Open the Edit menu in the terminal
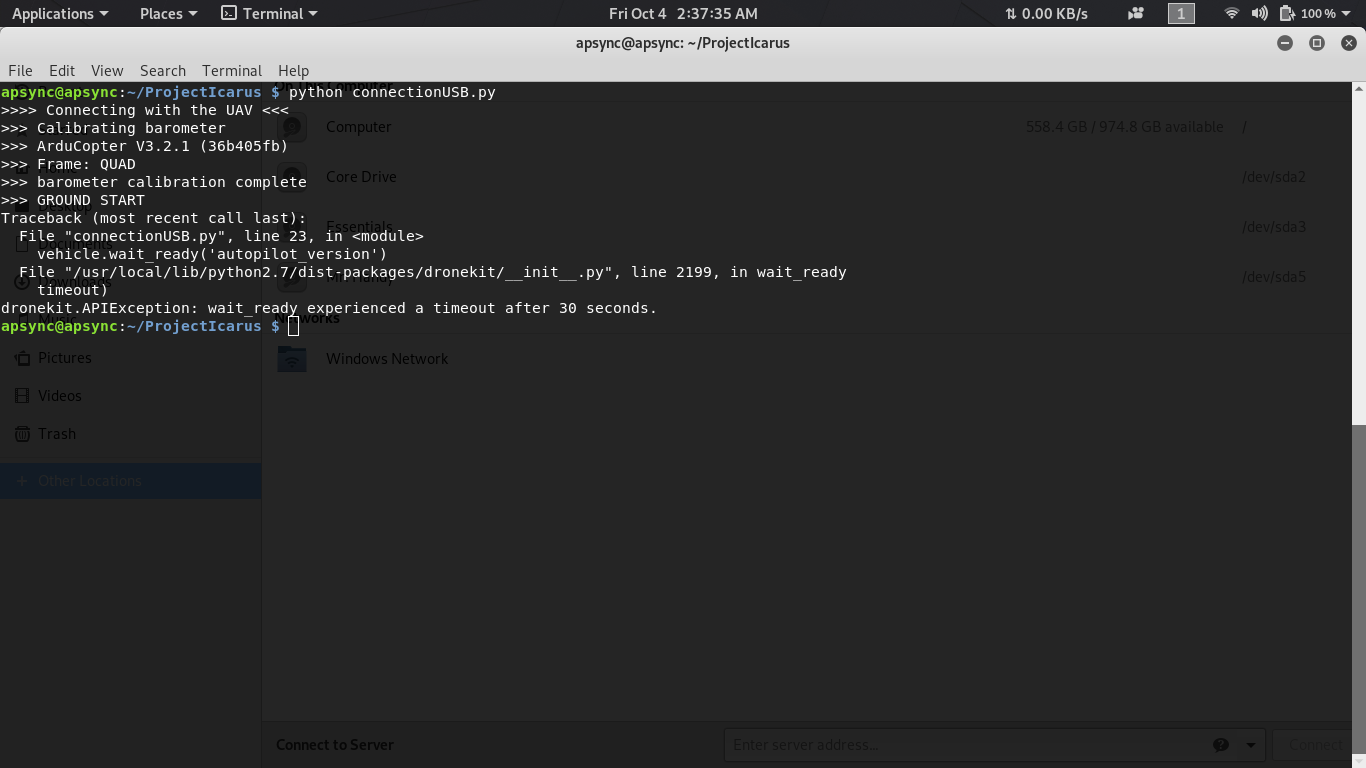1366x768 pixels. tap(61, 70)
